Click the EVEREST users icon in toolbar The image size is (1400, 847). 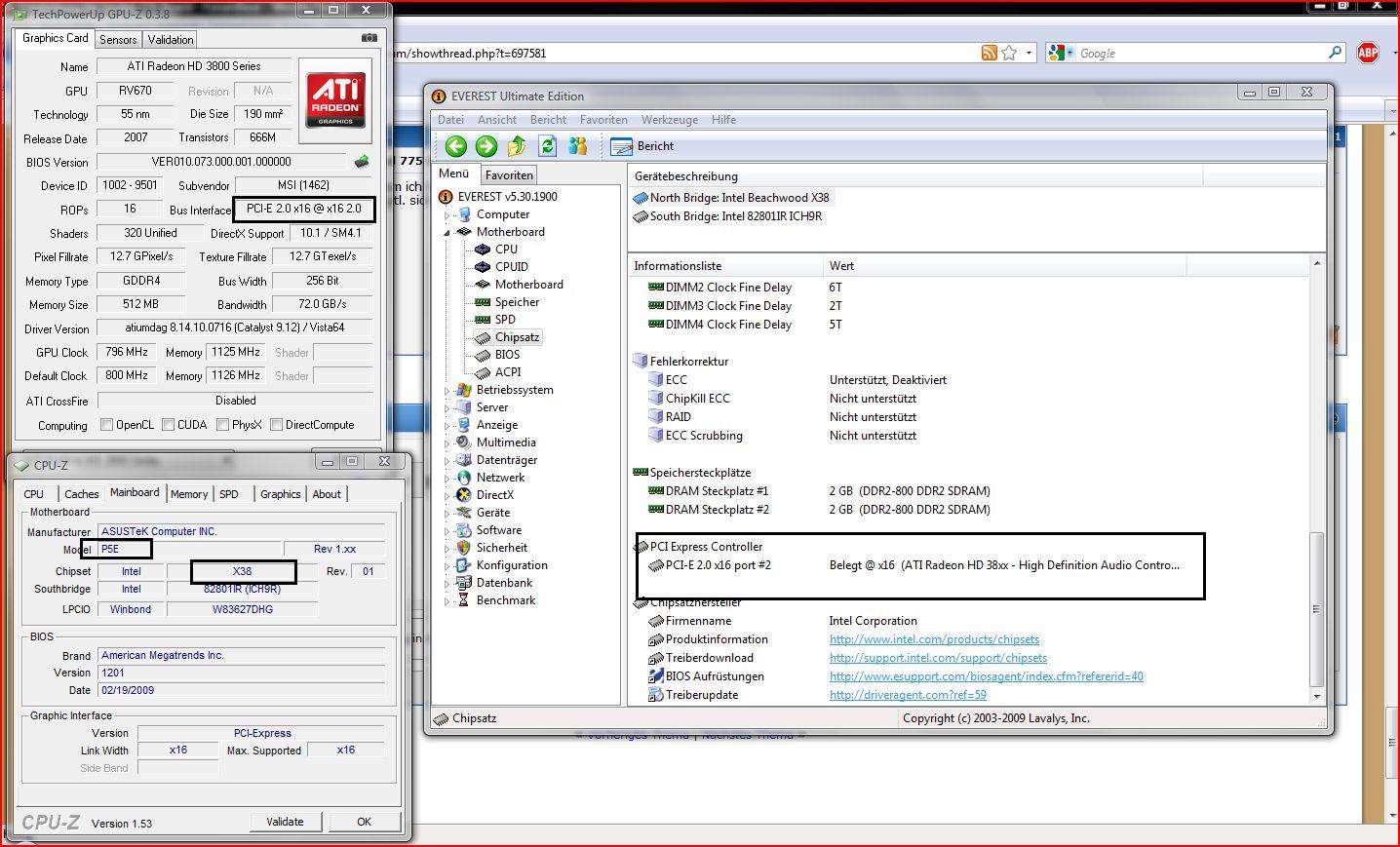tap(577, 146)
